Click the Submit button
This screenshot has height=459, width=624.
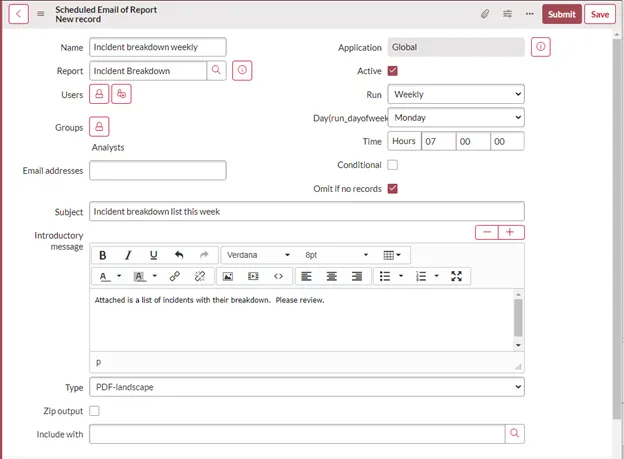point(561,14)
